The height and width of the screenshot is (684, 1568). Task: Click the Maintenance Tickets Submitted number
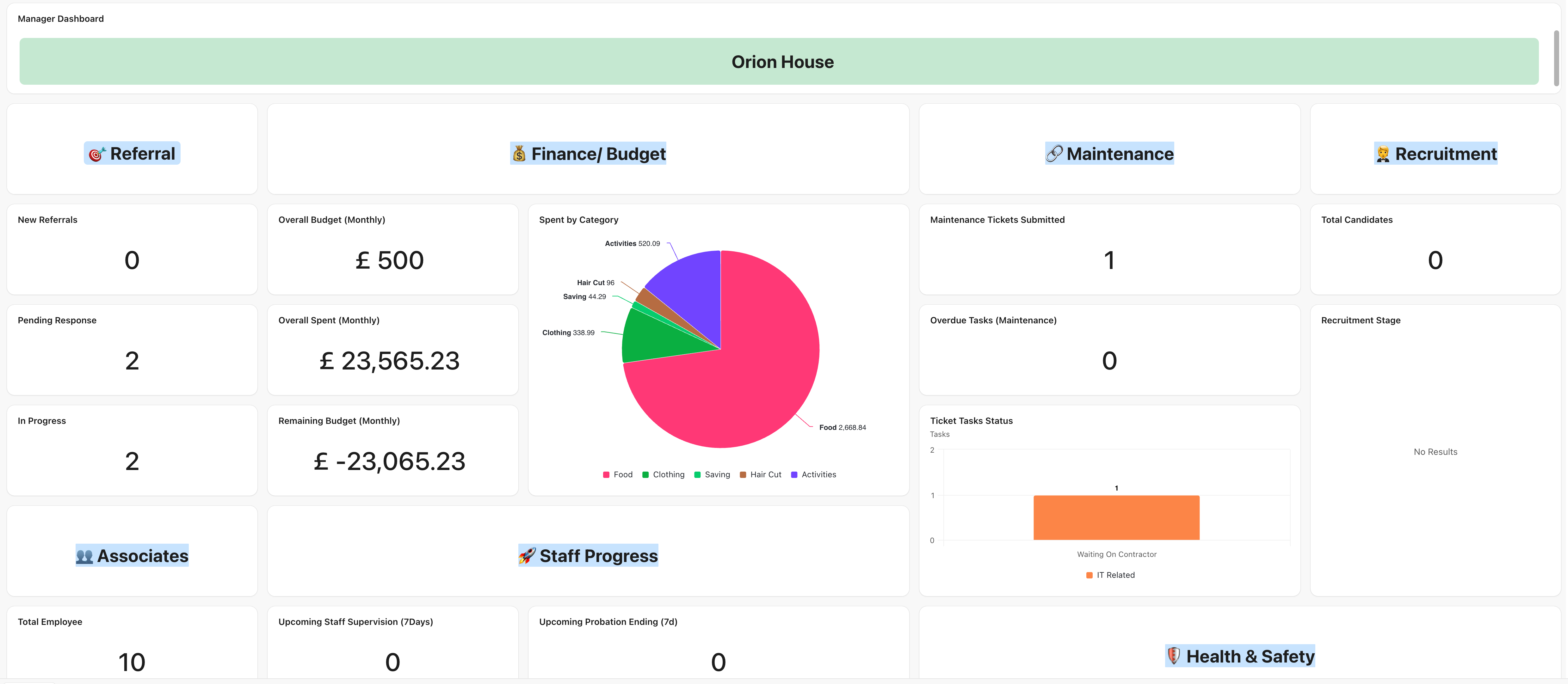[x=1109, y=260]
